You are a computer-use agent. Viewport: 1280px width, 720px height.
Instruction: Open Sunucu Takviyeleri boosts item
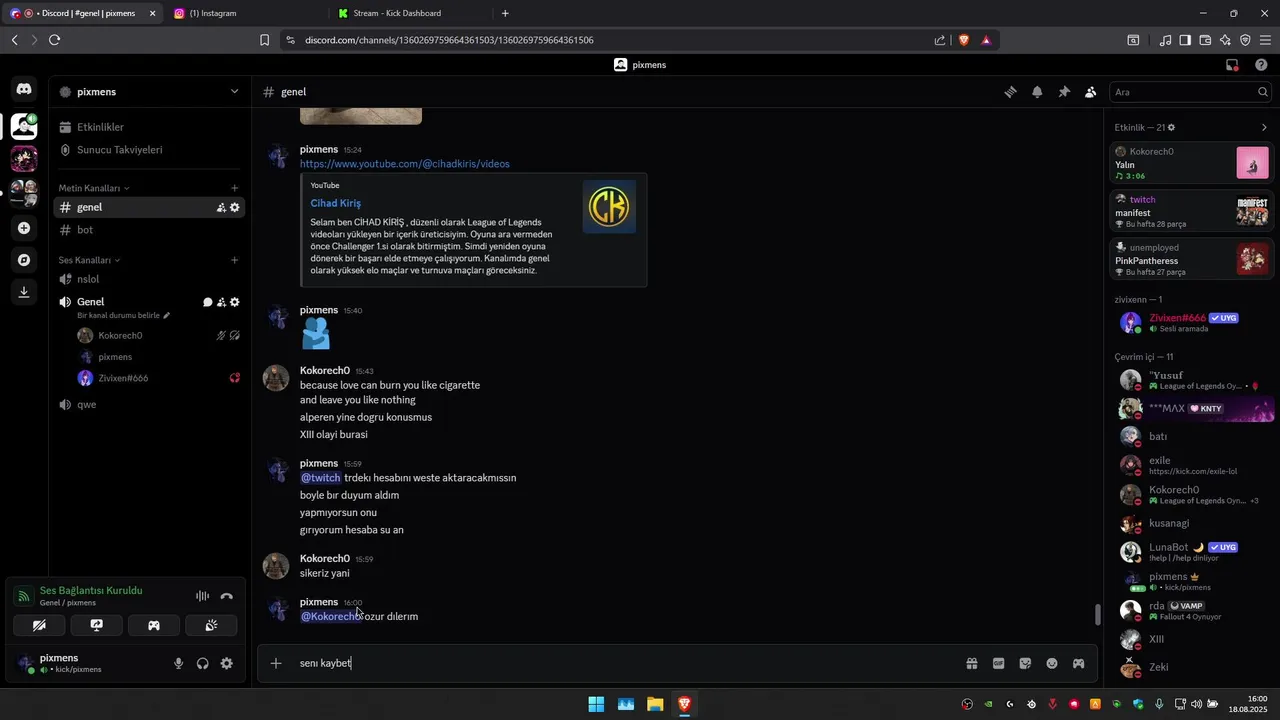click(x=149, y=150)
